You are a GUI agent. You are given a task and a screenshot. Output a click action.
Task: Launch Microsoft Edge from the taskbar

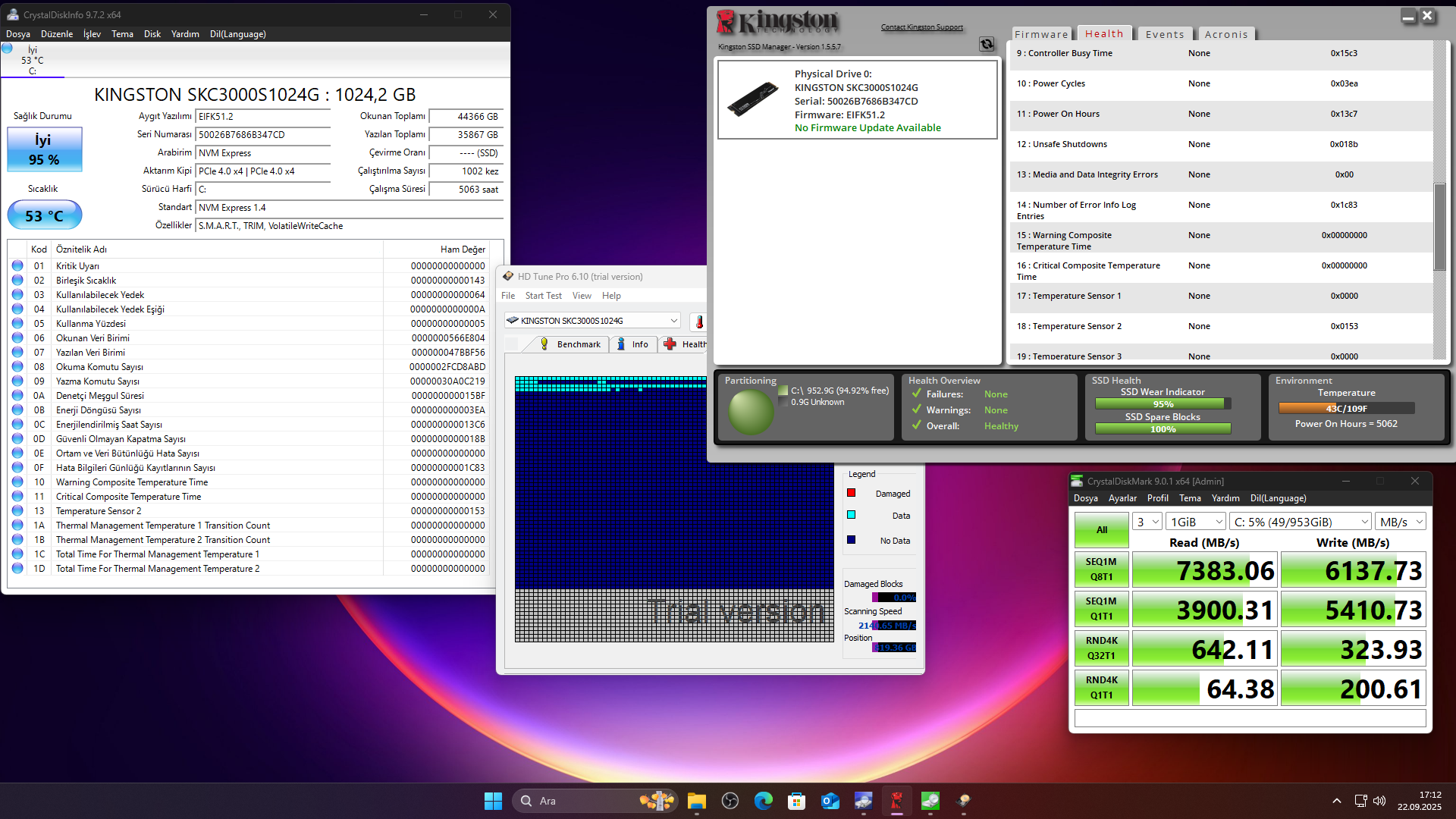pyautogui.click(x=764, y=801)
